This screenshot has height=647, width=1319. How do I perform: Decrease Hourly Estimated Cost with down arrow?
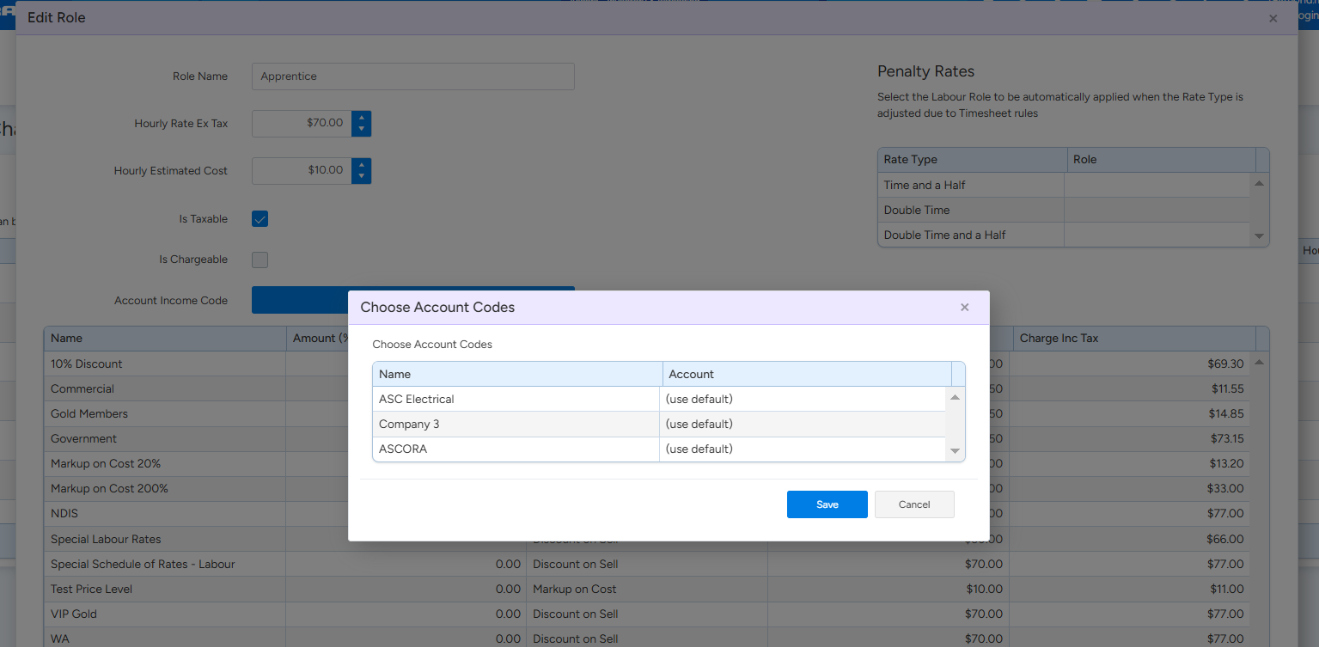(x=361, y=177)
